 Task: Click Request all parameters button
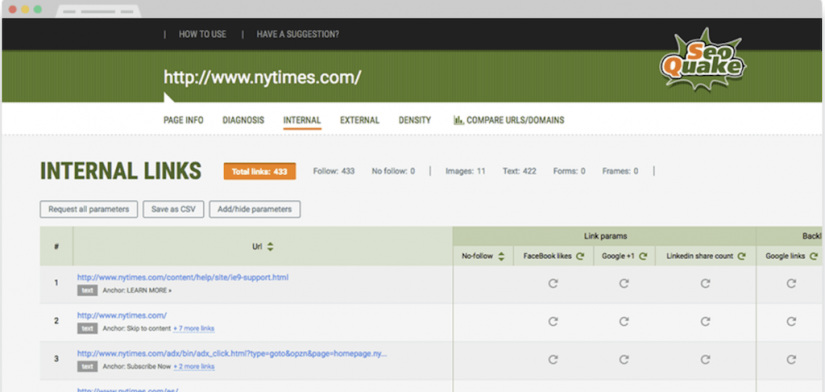point(88,209)
